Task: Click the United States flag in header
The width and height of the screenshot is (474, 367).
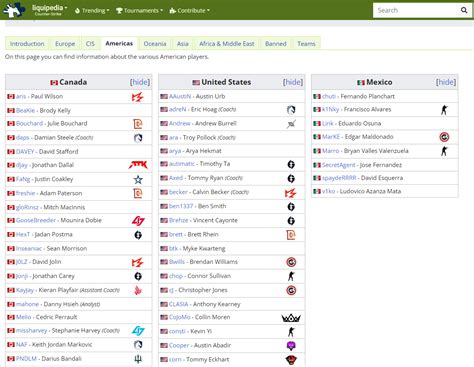Action: (196, 82)
